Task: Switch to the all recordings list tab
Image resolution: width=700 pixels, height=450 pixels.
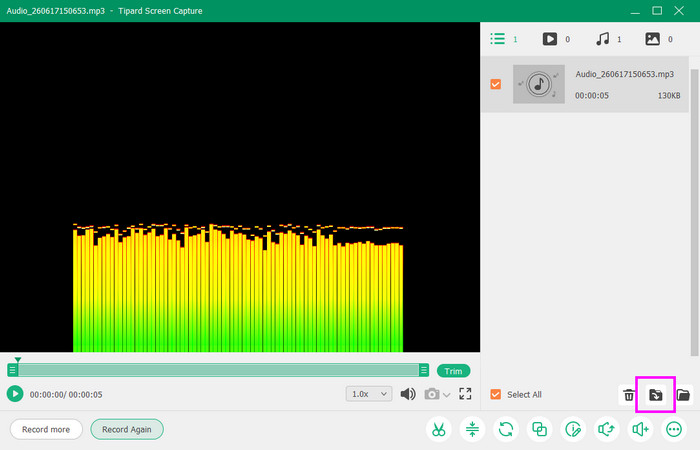Action: 504,39
